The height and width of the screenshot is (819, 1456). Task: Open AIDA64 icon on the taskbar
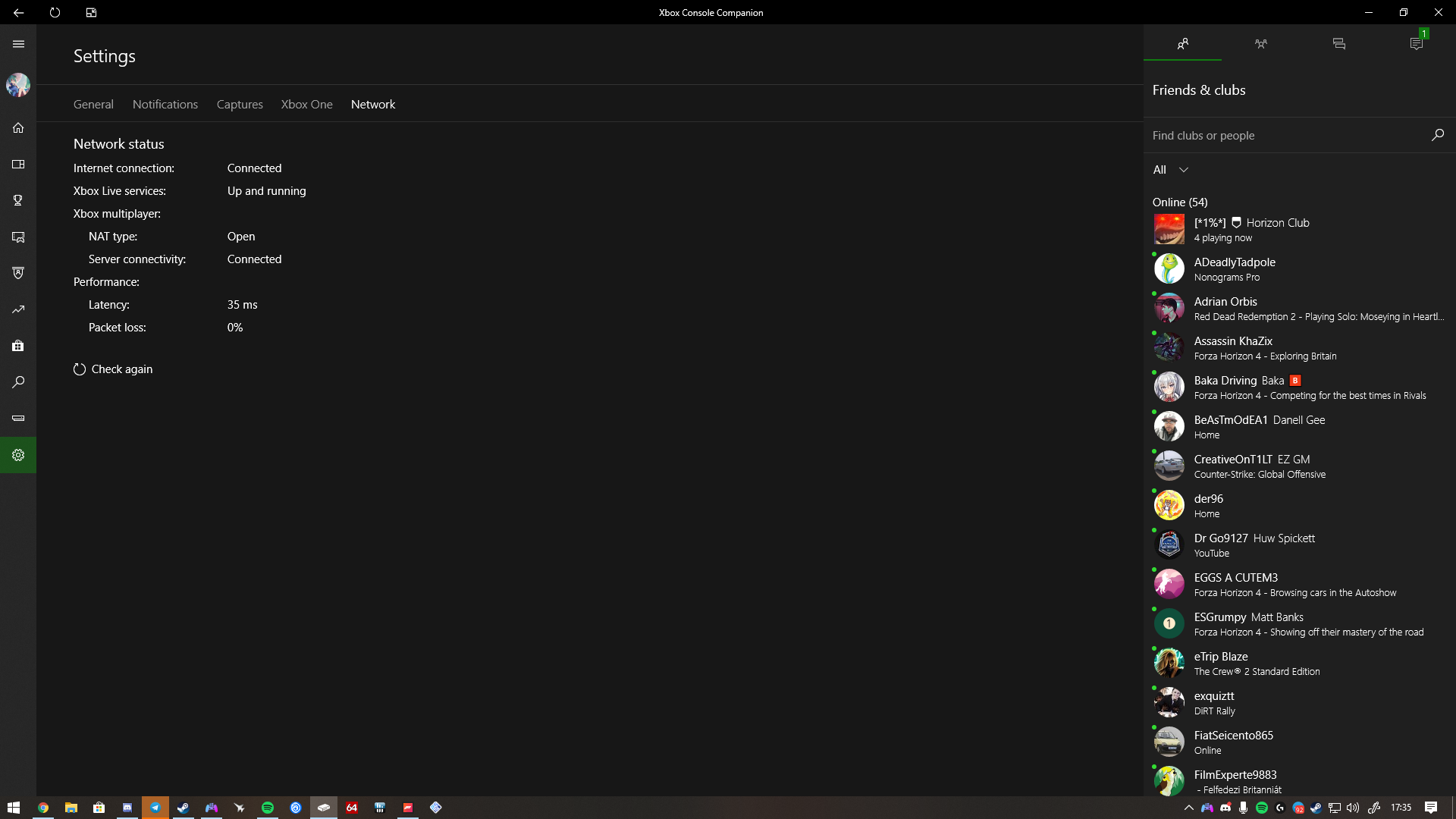352,808
